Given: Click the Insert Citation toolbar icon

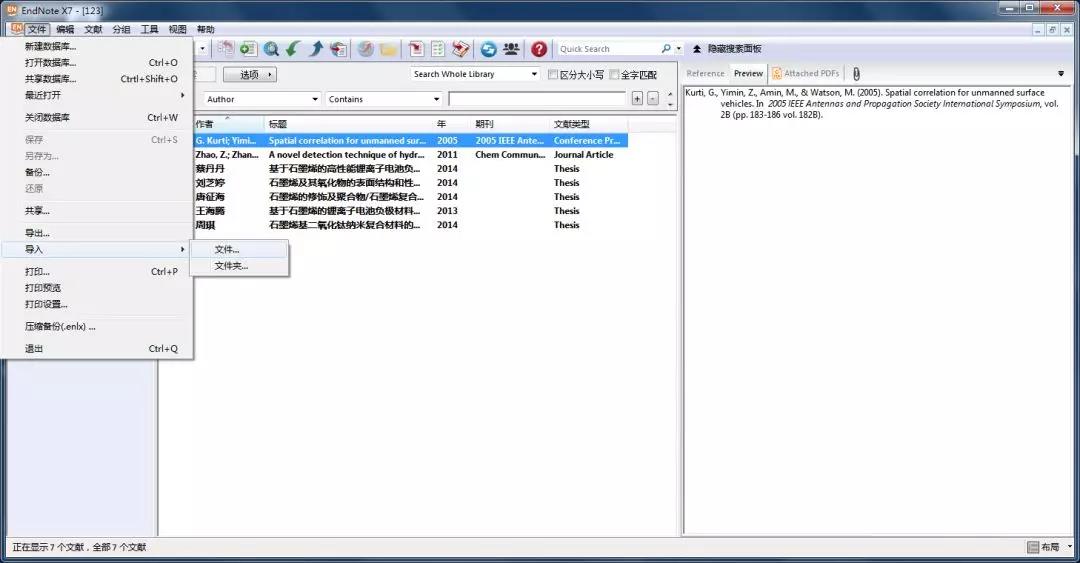Looking at the screenshot, I should [x=416, y=48].
